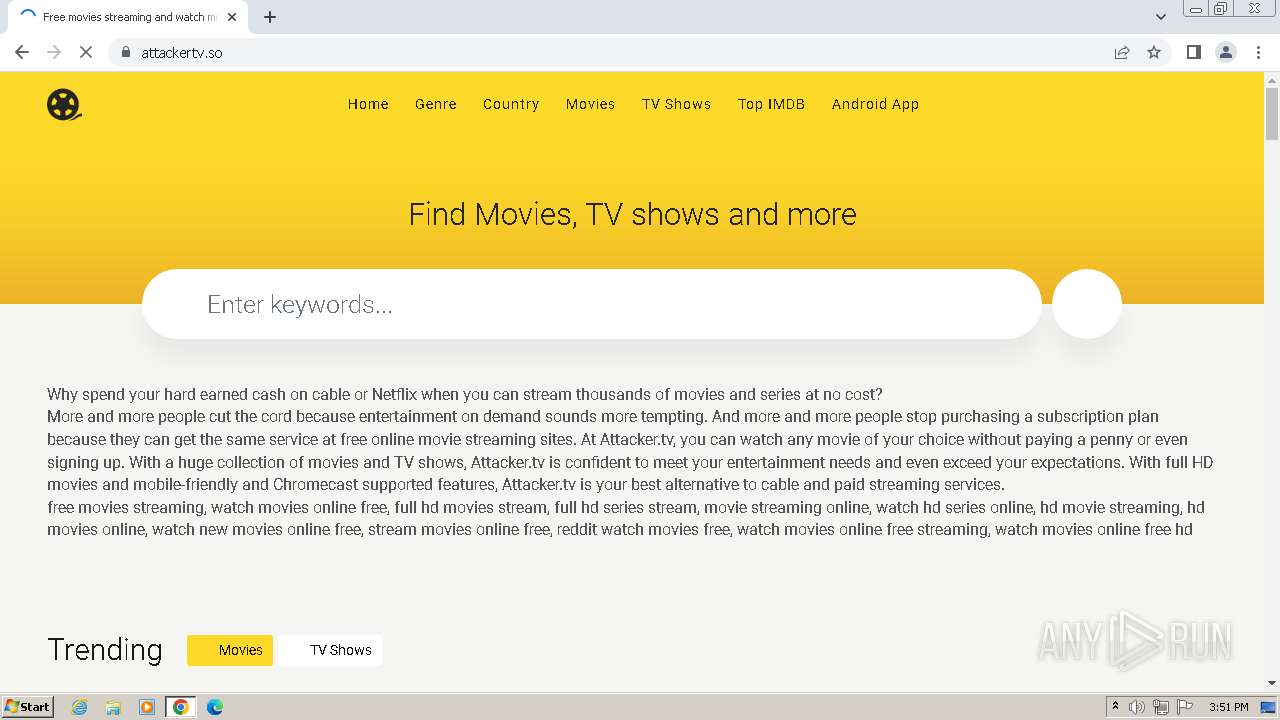Open network connection tray icon
Viewport: 1280px width, 720px height.
coord(1161,707)
